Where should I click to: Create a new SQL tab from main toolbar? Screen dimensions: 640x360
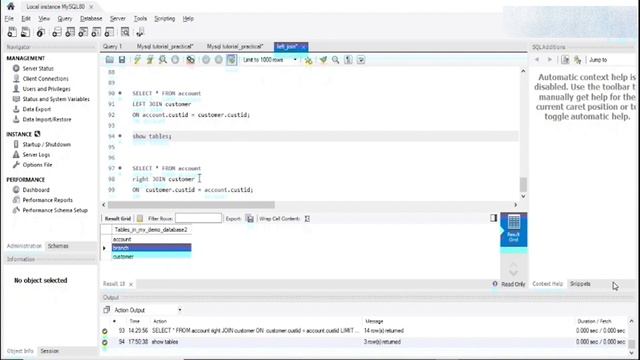coord(12,32)
